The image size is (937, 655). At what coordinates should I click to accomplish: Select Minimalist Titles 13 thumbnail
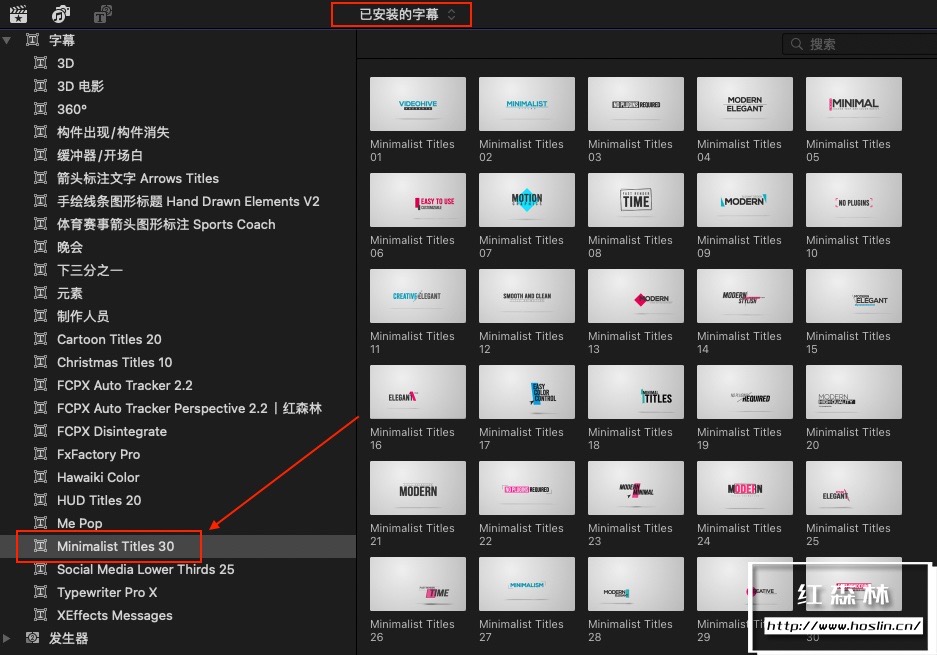[636, 296]
